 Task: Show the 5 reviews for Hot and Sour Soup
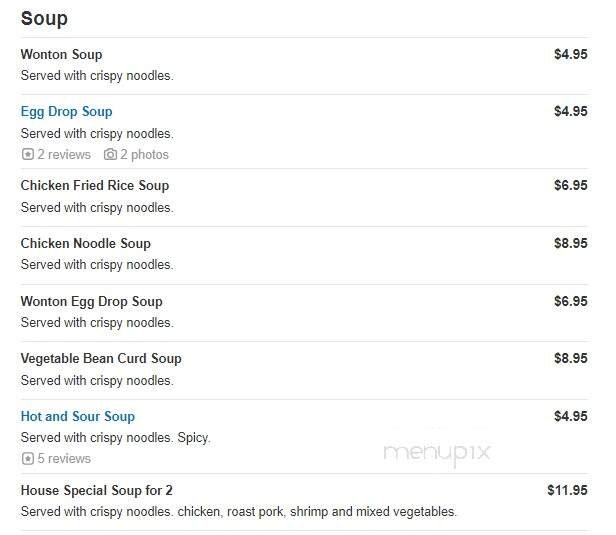[63, 459]
